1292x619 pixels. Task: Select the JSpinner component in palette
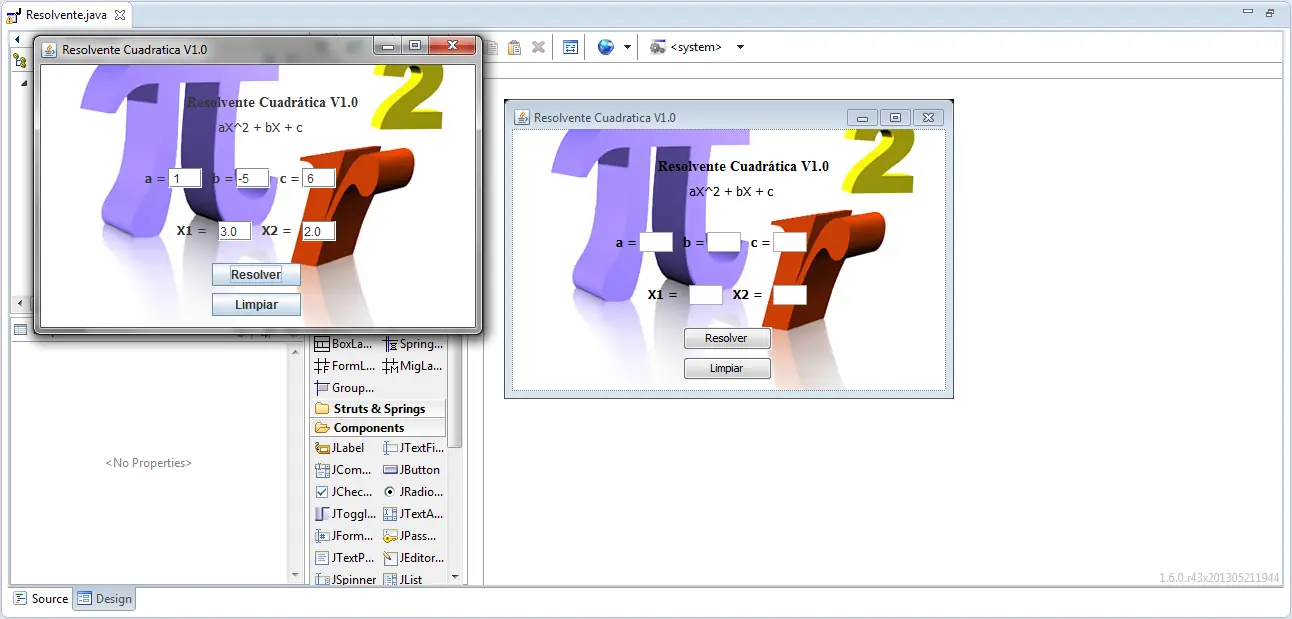coord(344,580)
